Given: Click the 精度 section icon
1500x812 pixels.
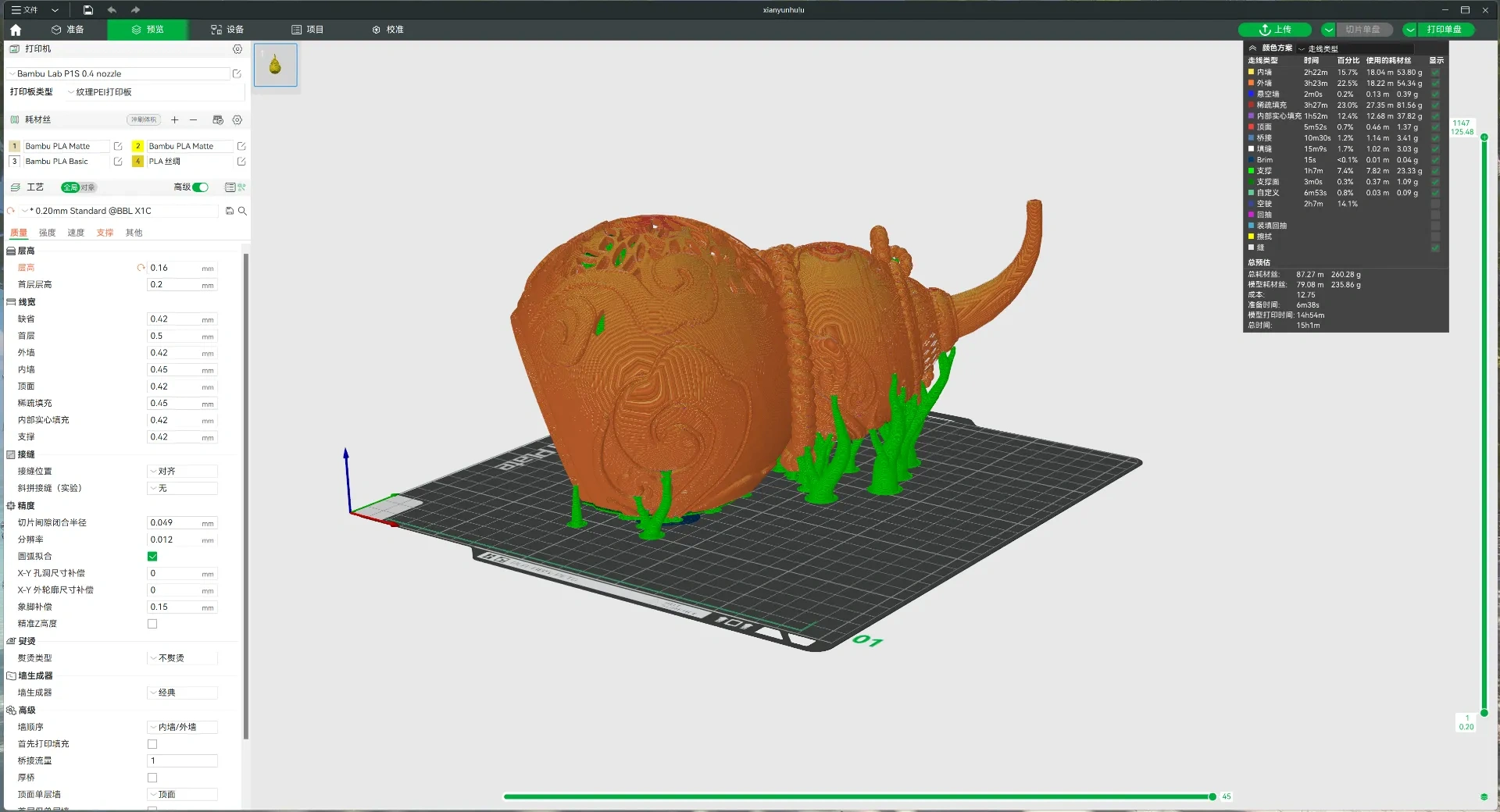Looking at the screenshot, I should [11, 506].
